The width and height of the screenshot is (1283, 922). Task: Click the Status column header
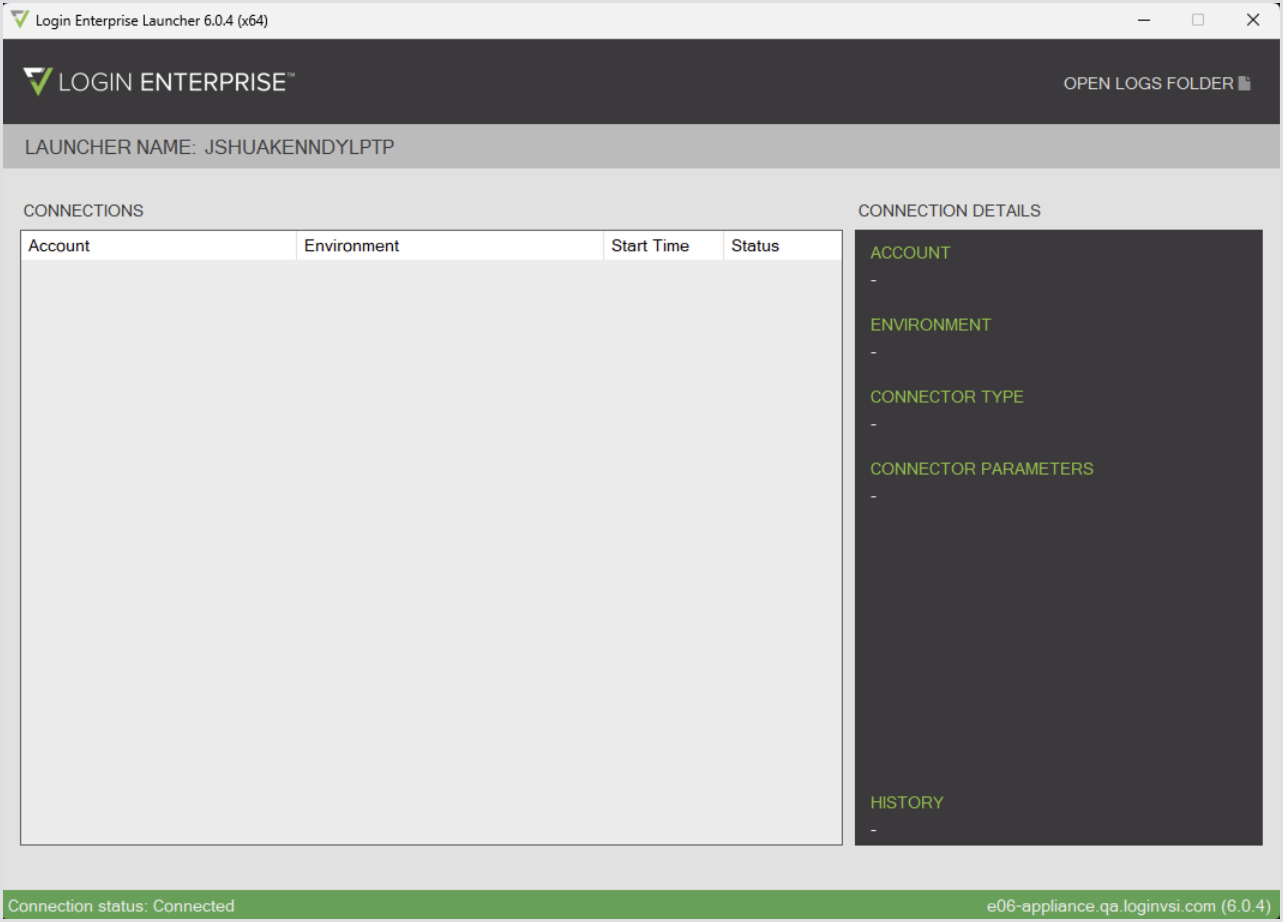tap(782, 246)
